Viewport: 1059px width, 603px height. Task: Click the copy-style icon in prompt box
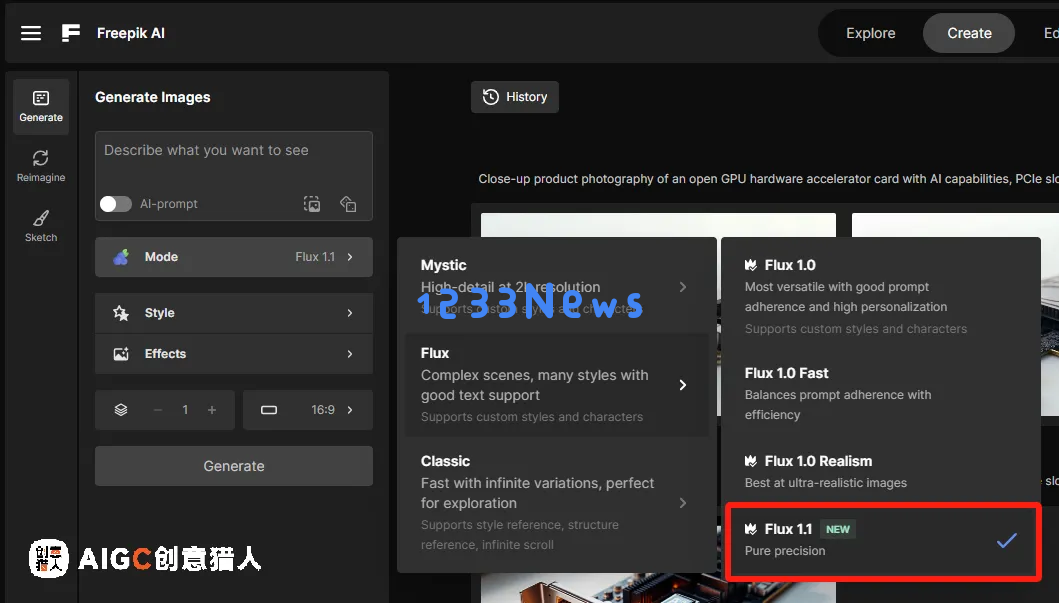[x=348, y=204]
